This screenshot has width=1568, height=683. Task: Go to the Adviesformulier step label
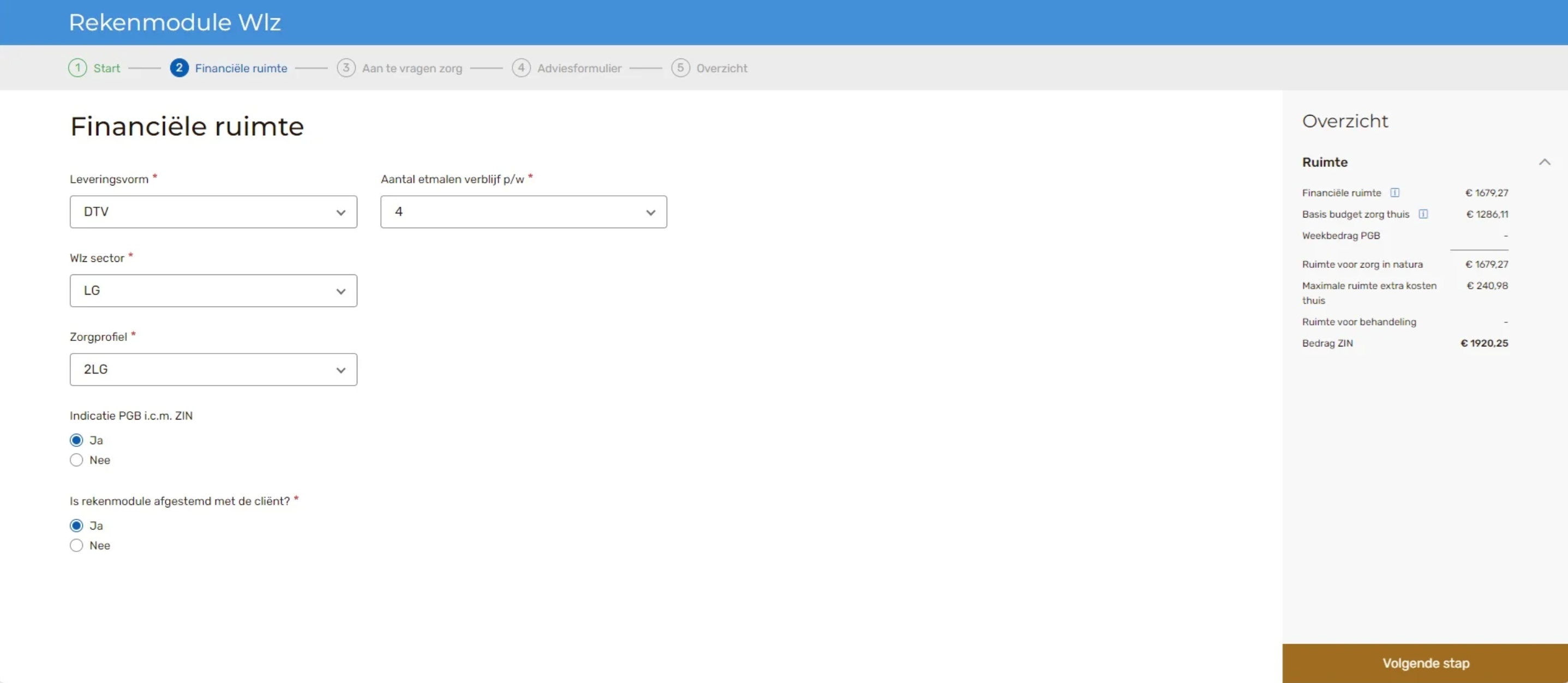tap(579, 68)
